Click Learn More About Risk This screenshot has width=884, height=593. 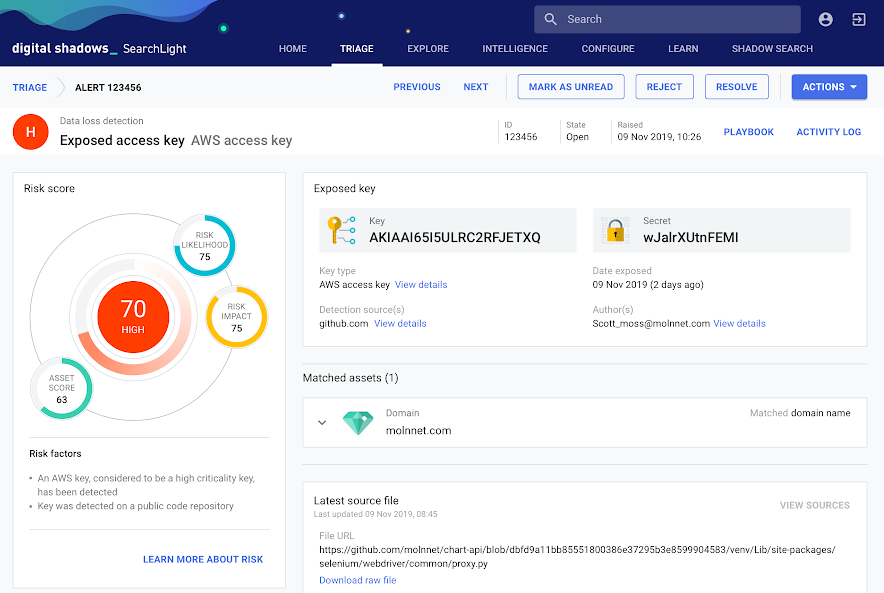click(x=203, y=559)
